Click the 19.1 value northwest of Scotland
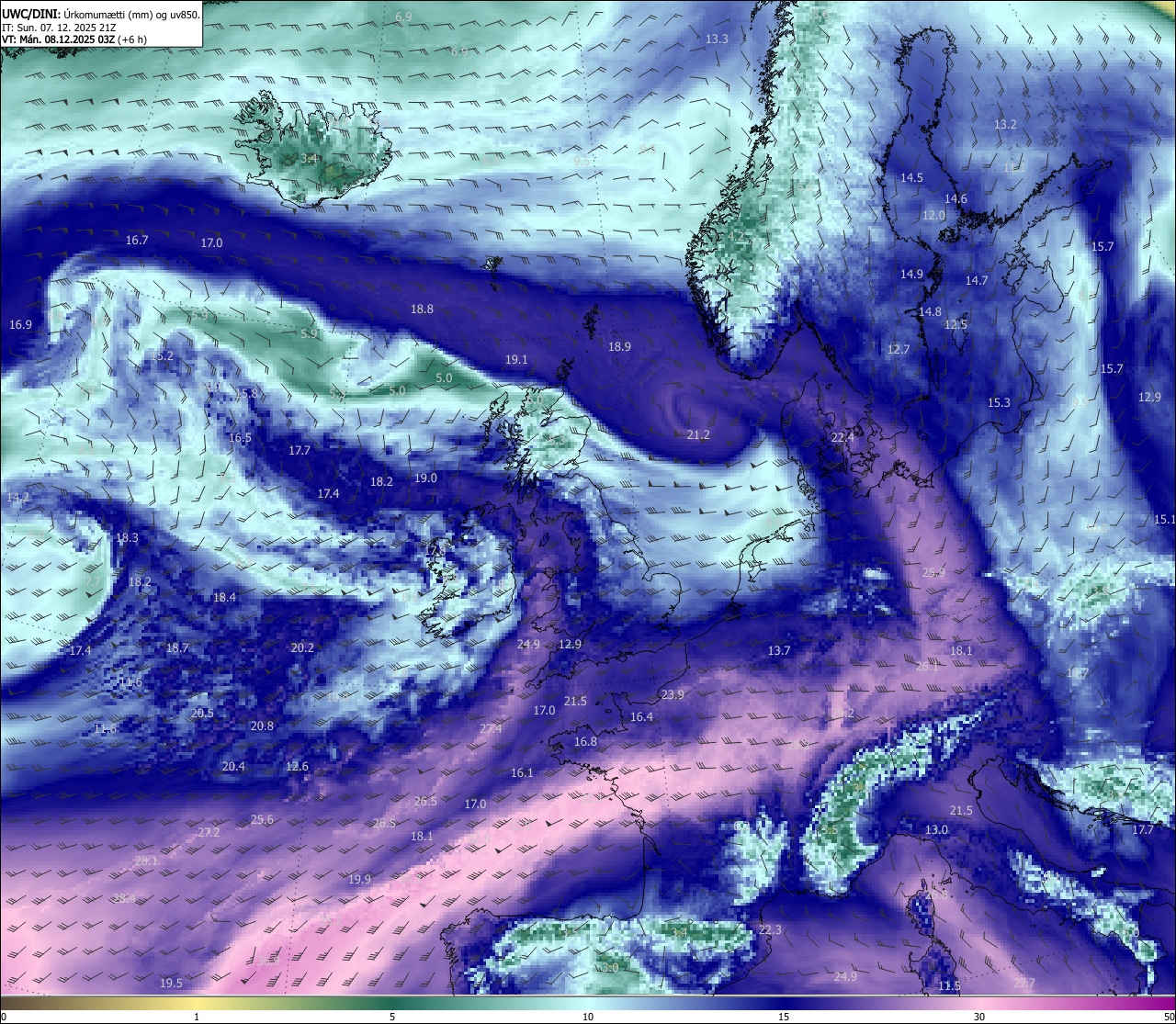The image size is (1176, 1024). pyautogui.click(x=516, y=359)
